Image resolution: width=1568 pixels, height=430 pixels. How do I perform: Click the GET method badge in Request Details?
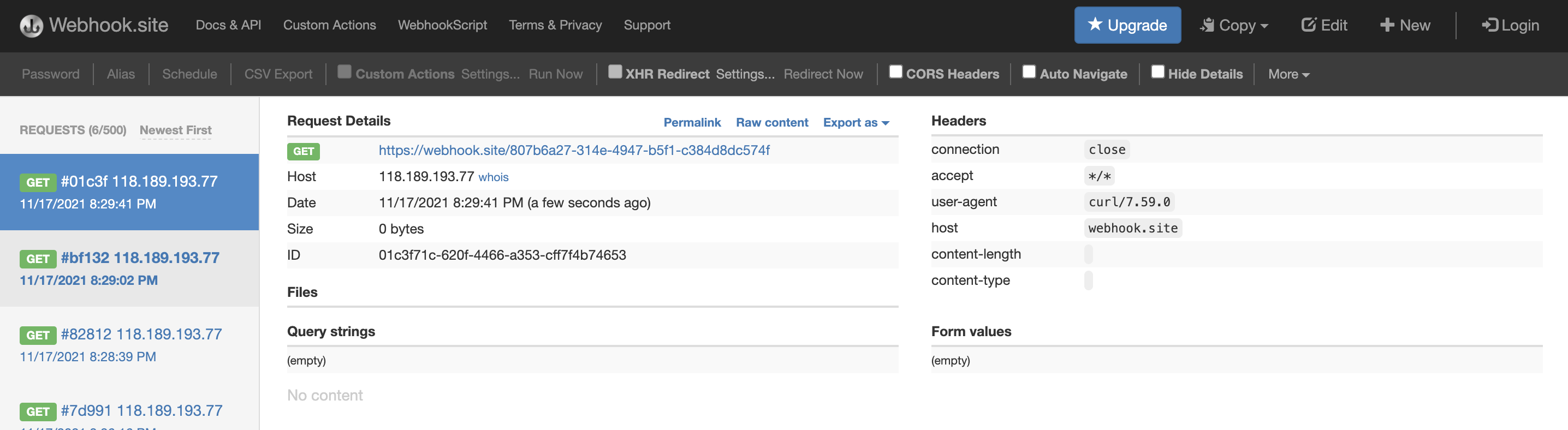coord(303,151)
